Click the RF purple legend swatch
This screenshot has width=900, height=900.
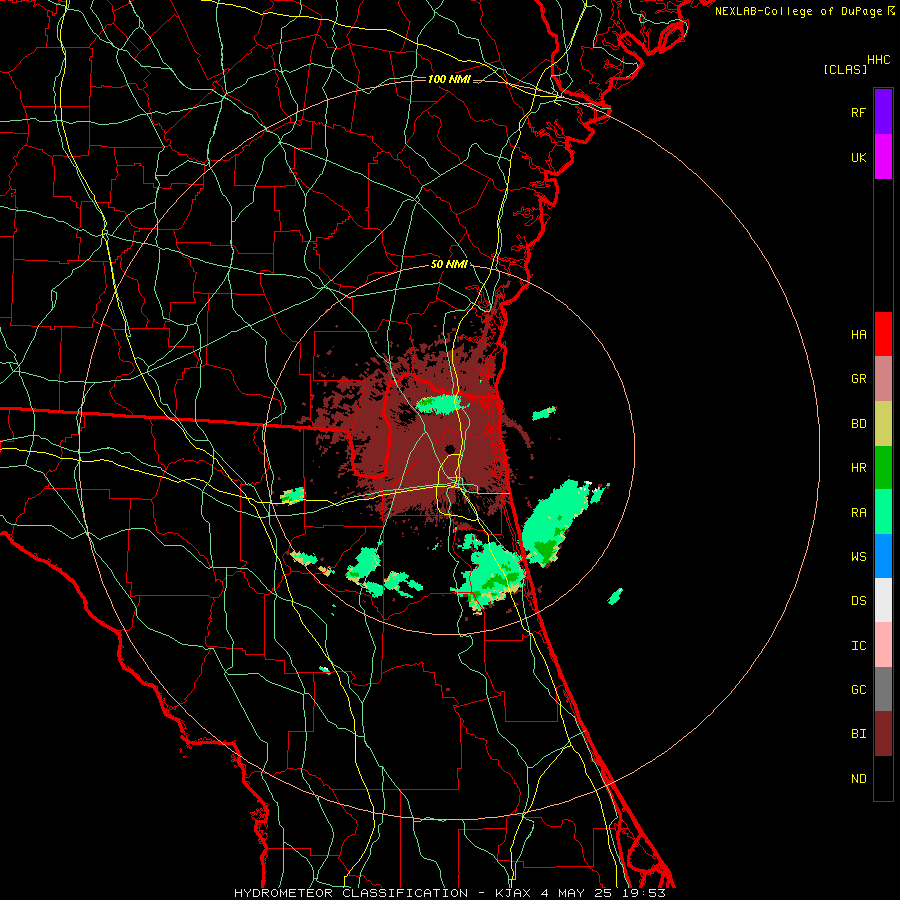(883, 112)
